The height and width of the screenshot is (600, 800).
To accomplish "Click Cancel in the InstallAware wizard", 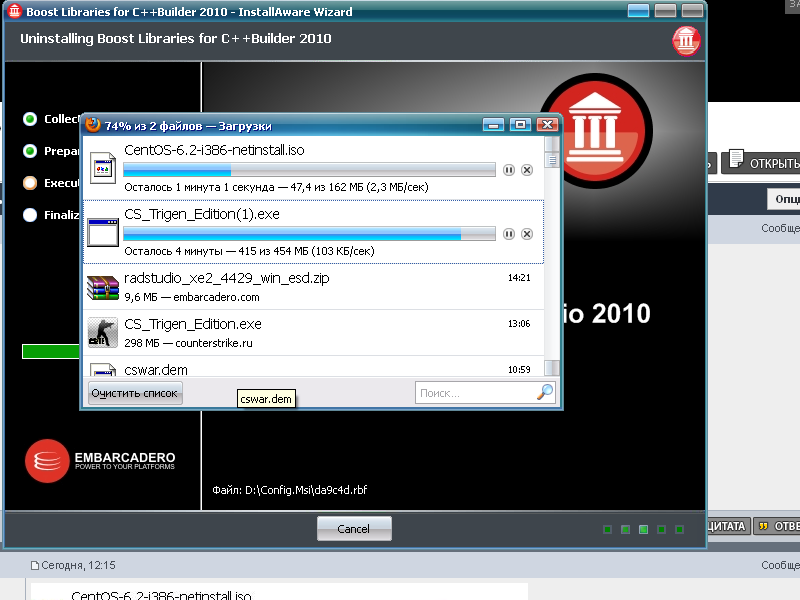I will tap(354, 529).
